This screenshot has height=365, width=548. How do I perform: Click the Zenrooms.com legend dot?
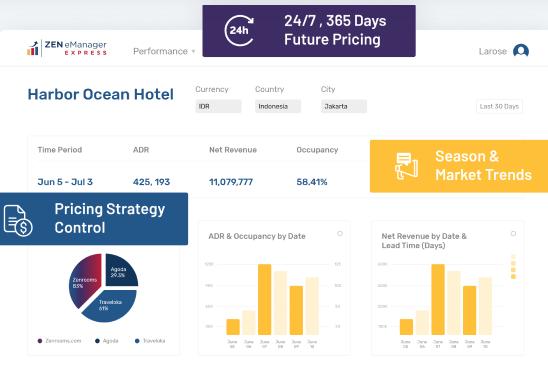[x=40, y=341]
